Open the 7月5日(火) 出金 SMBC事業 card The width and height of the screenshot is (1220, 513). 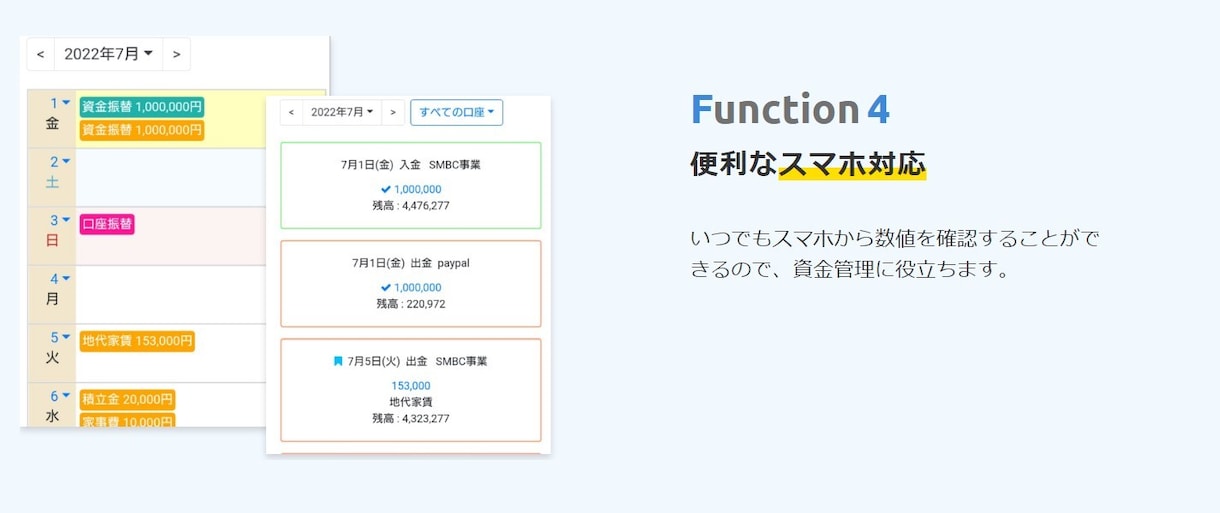[411, 390]
